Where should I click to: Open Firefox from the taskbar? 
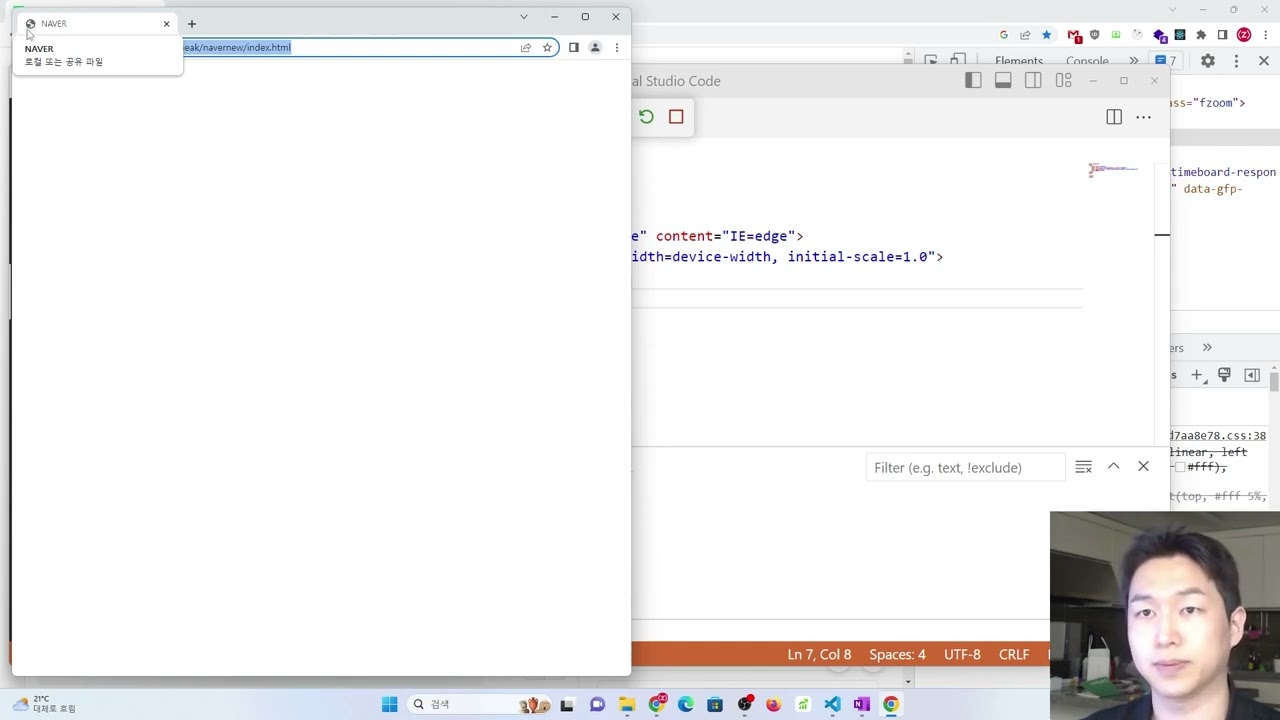pyautogui.click(x=773, y=704)
